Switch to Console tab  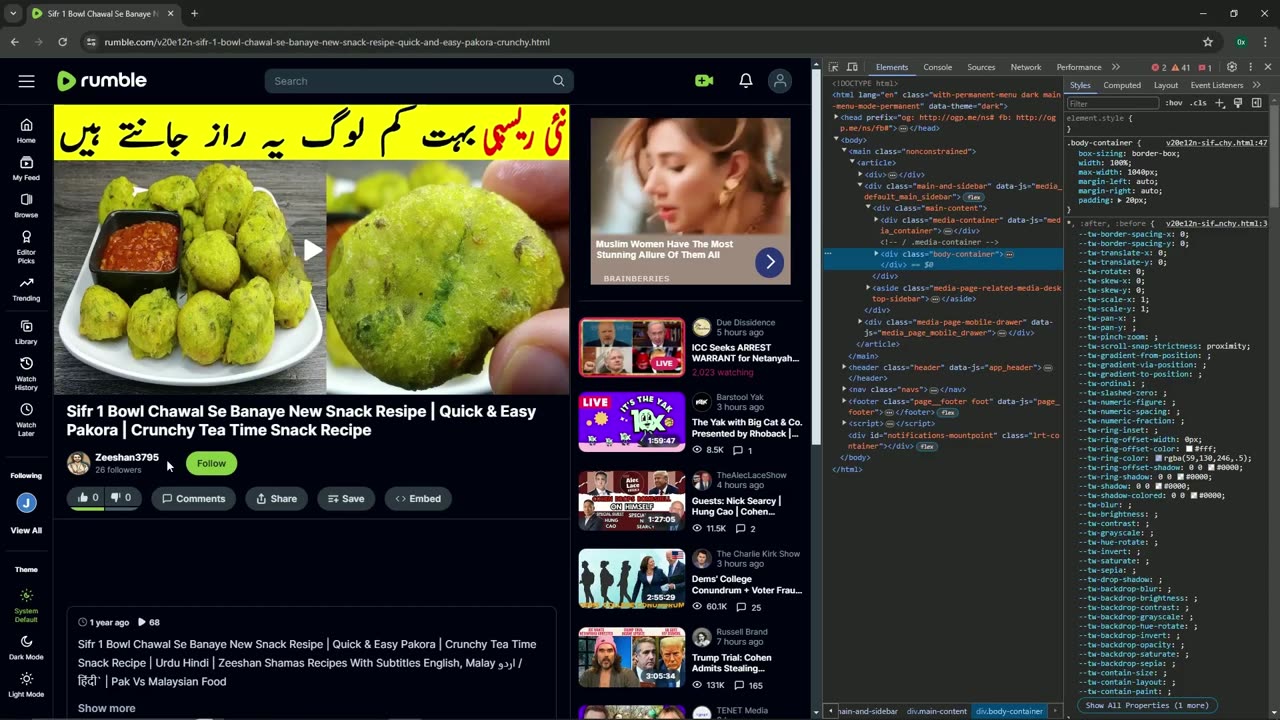(937, 67)
